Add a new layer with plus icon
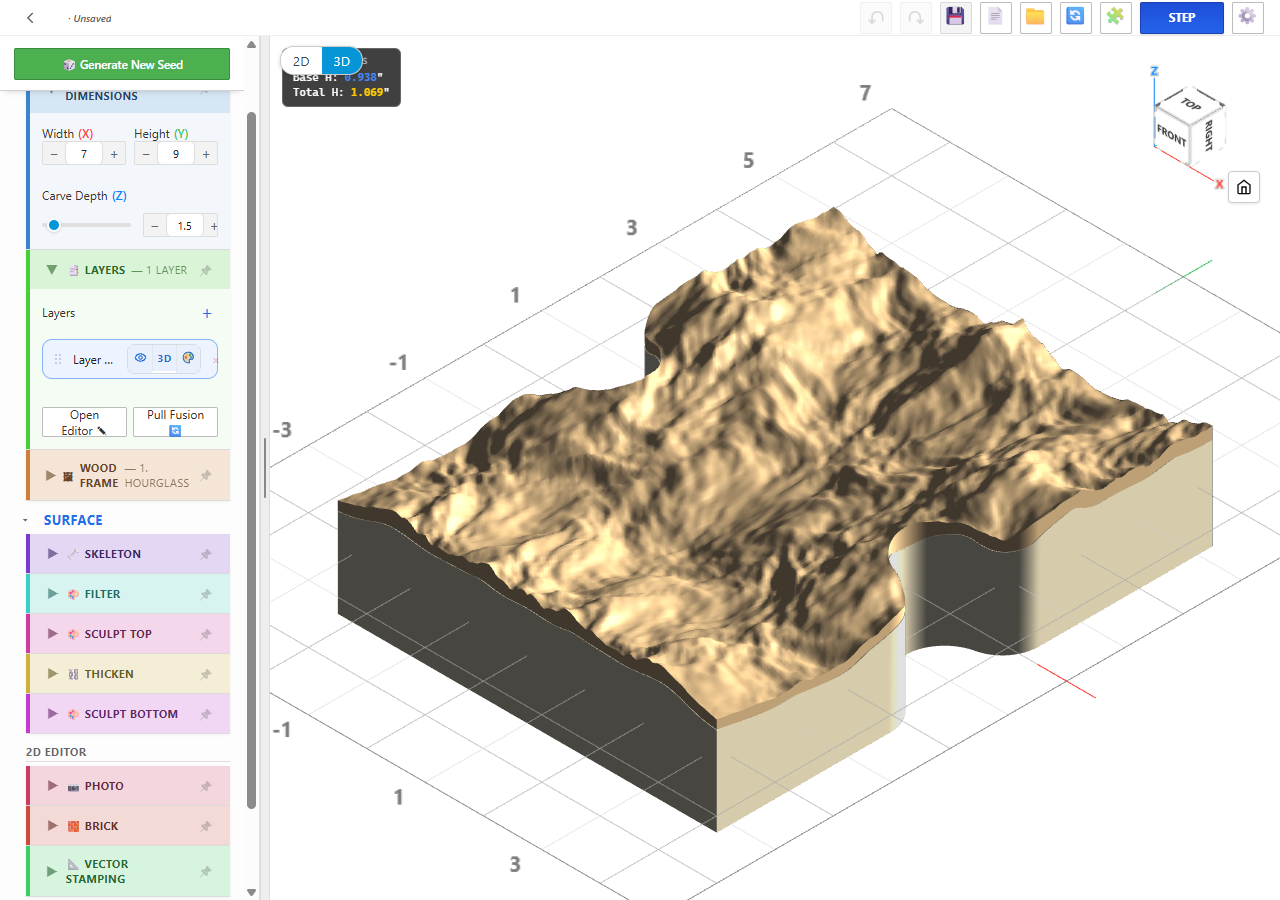1280x900 pixels. [207, 313]
